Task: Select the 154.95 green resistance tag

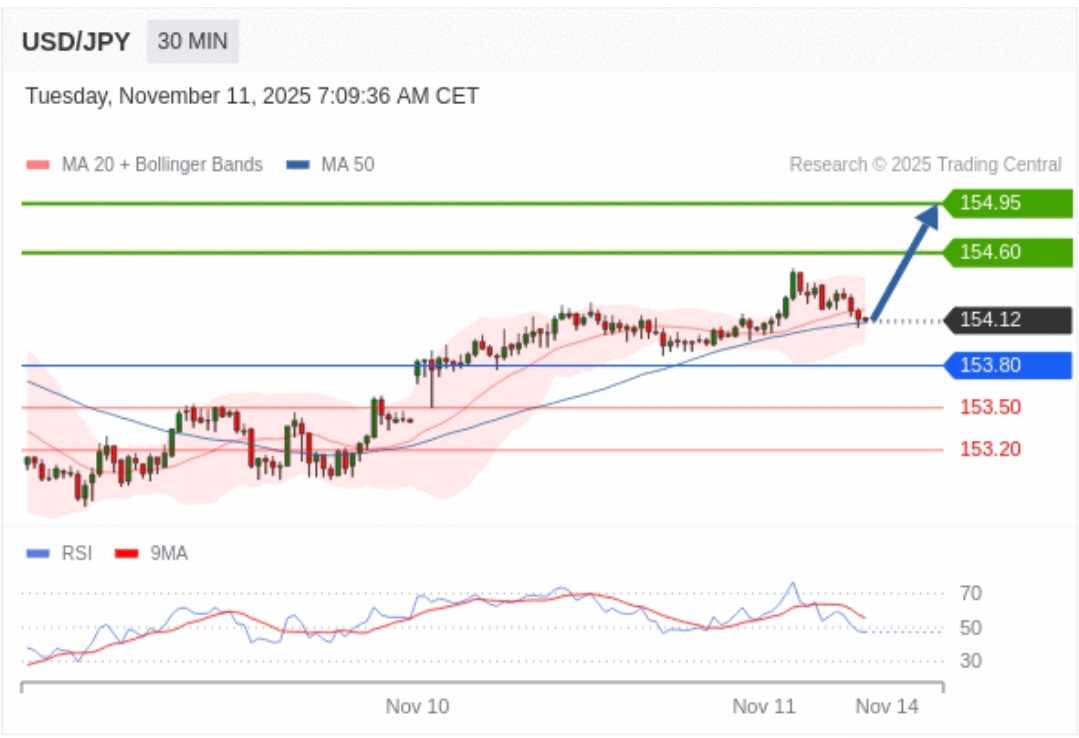Action: [x=1008, y=203]
